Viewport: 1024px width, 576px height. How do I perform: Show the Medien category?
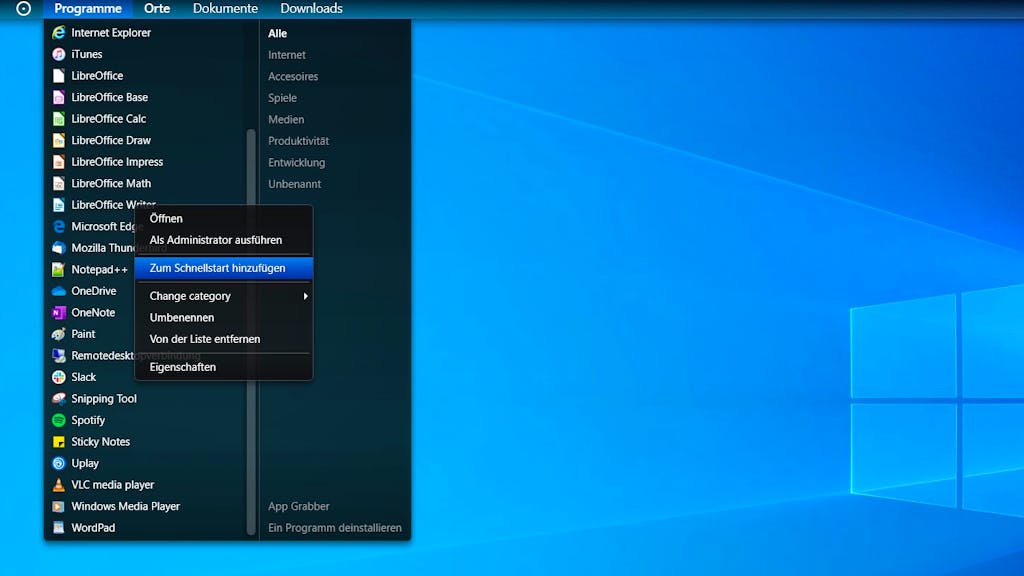point(286,120)
